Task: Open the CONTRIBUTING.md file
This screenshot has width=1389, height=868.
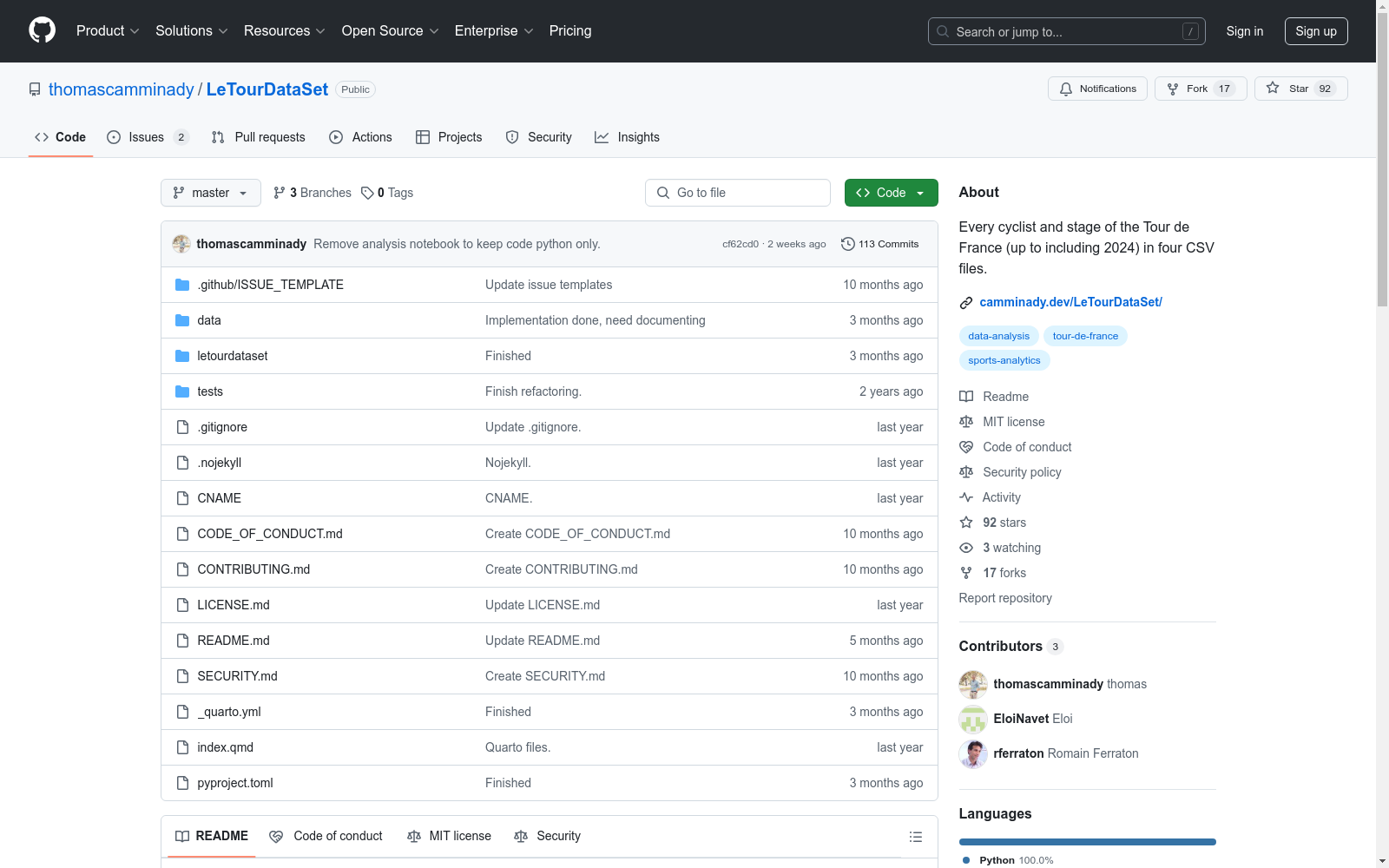Action: click(x=253, y=569)
